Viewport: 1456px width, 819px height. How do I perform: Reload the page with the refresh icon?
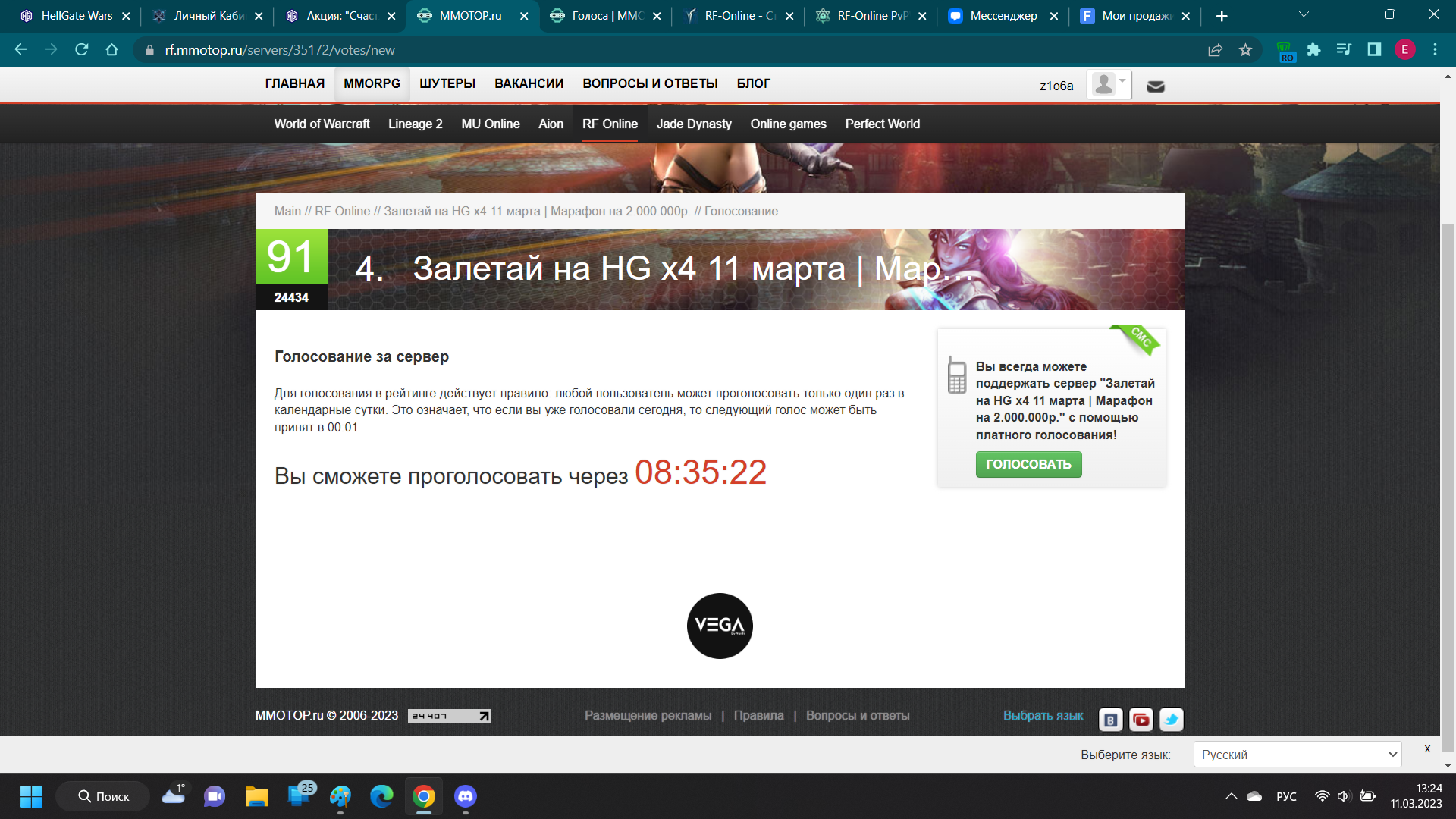point(81,49)
